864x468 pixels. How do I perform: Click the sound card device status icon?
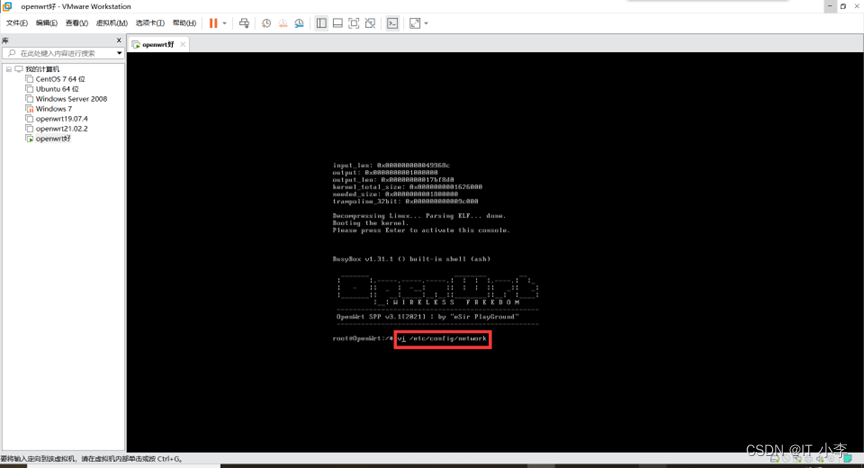[x=820, y=459]
